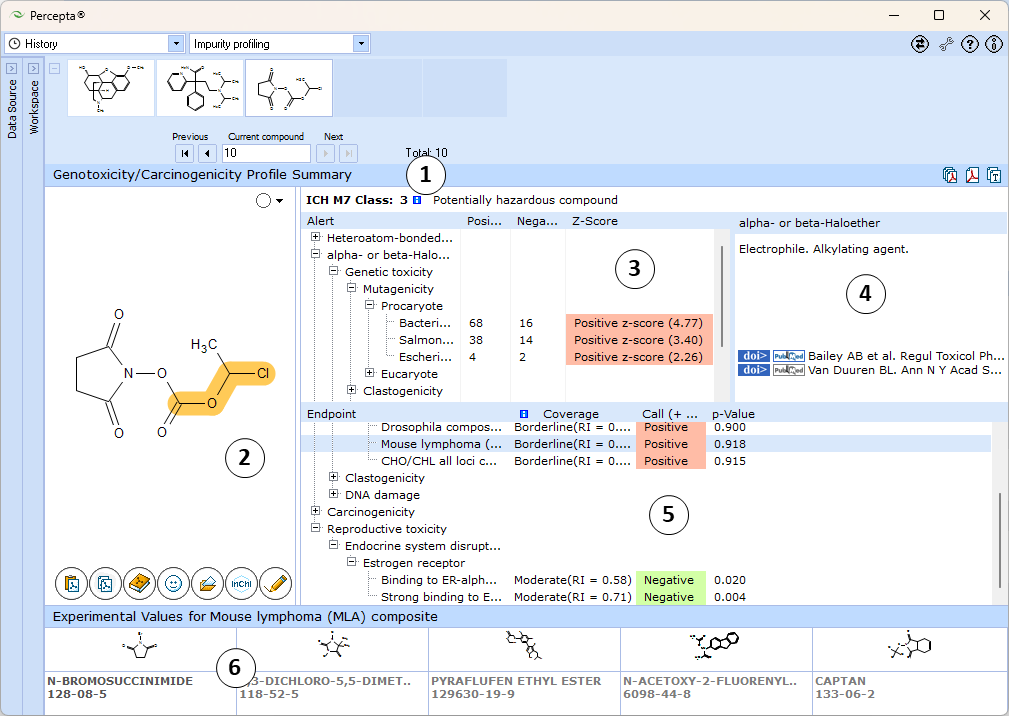The image size is (1009, 716).
Task: Collapse the Reproductive toxicity node
Action: 315,528
